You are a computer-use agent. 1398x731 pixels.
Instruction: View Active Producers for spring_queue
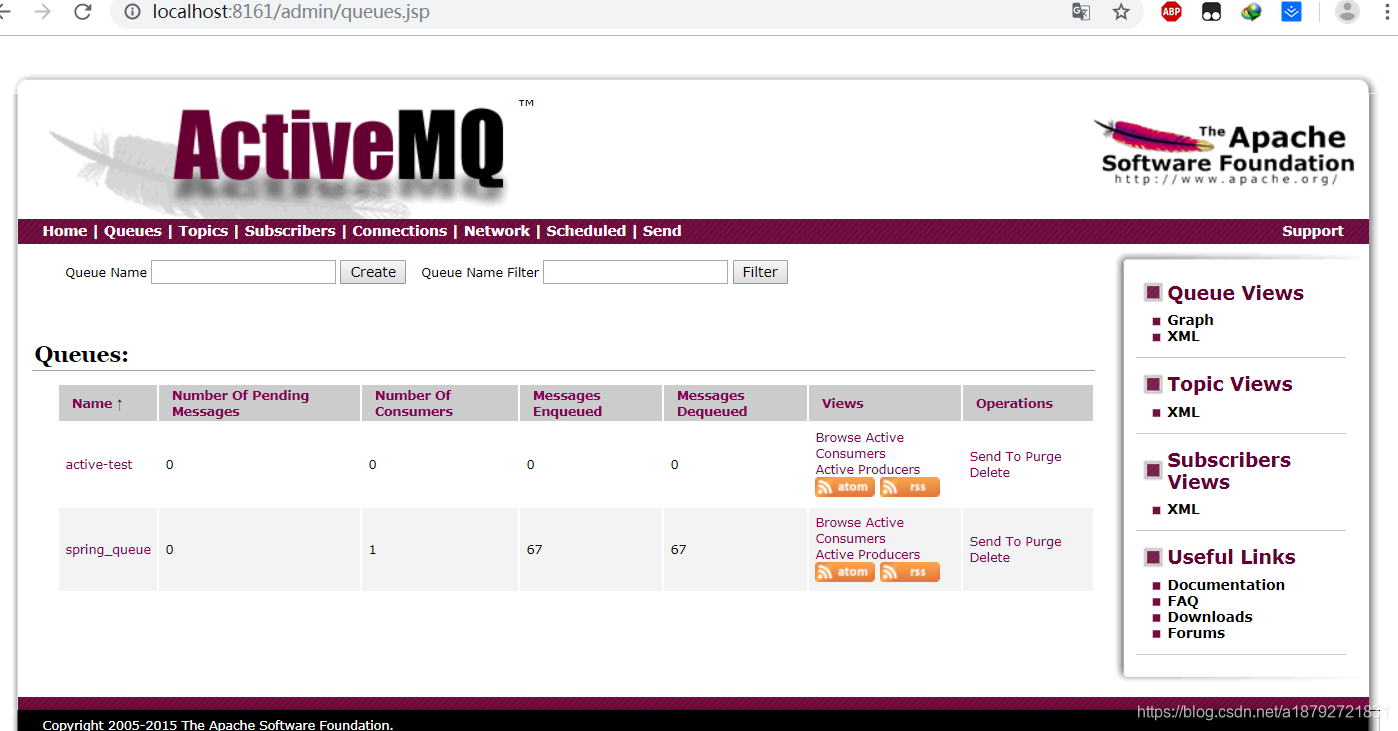868,554
